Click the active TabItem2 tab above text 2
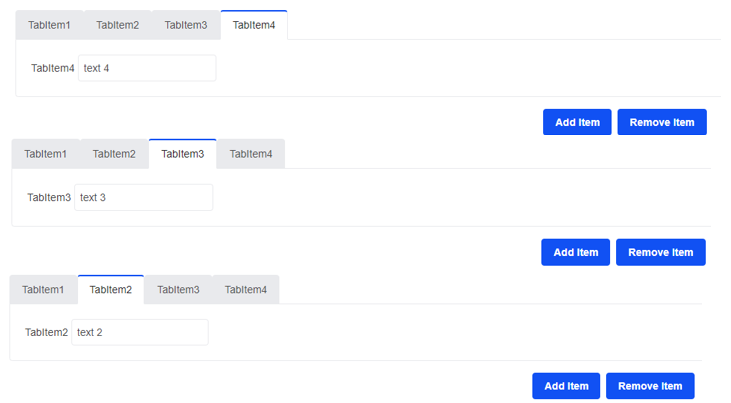The width and height of the screenshot is (731, 403). 111,290
